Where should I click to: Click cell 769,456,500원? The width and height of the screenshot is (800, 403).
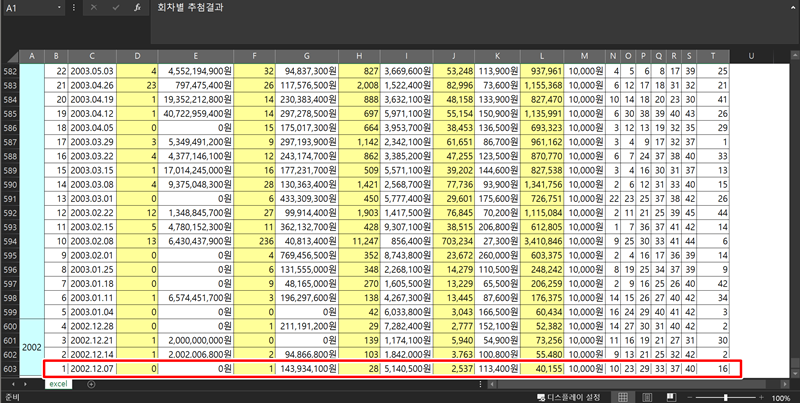pos(306,255)
